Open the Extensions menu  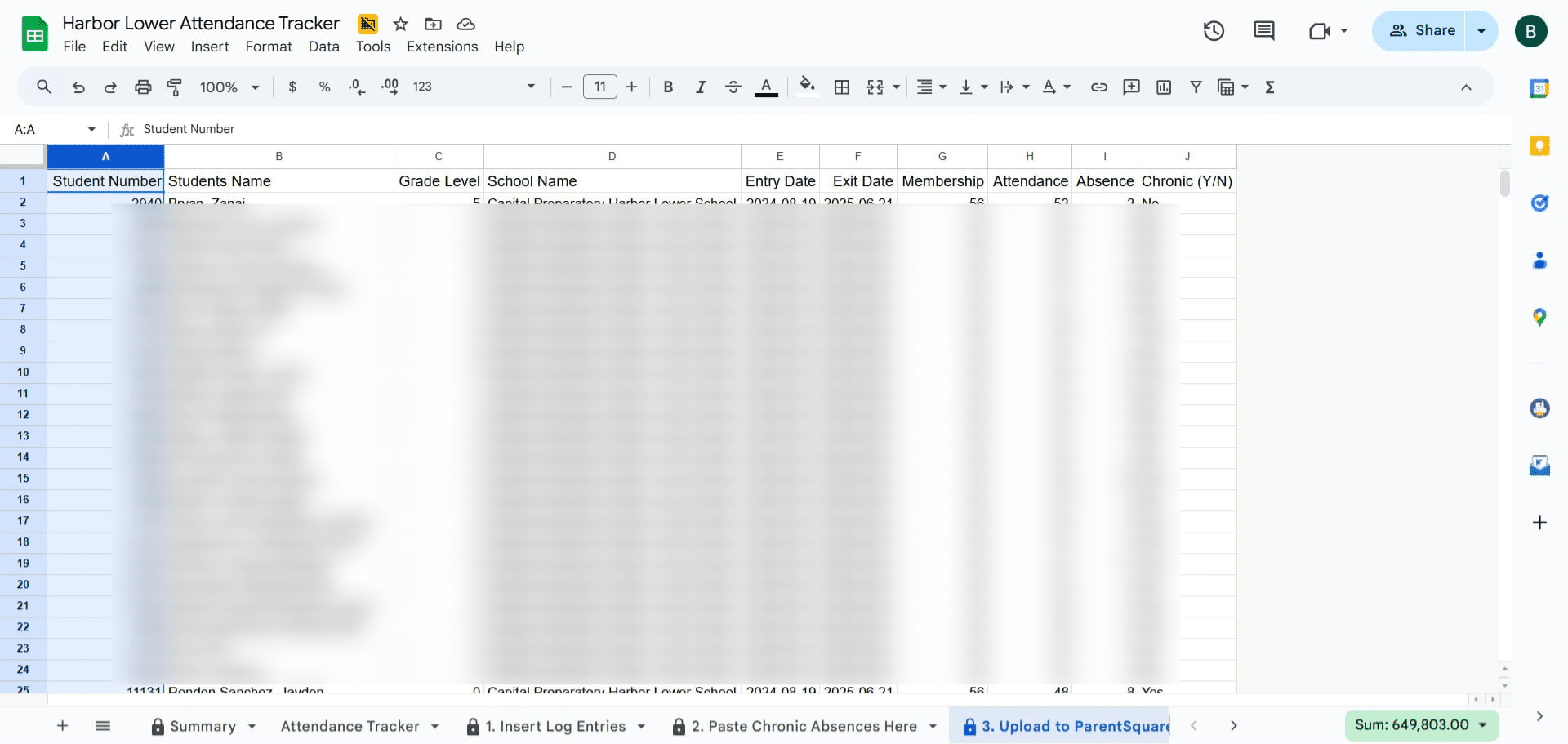click(x=442, y=47)
